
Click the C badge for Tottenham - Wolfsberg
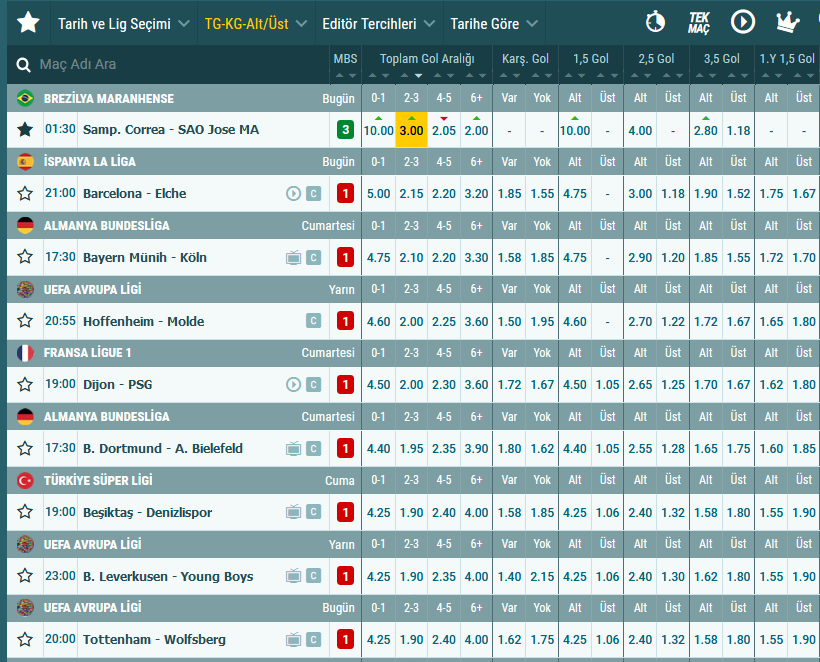click(x=313, y=640)
